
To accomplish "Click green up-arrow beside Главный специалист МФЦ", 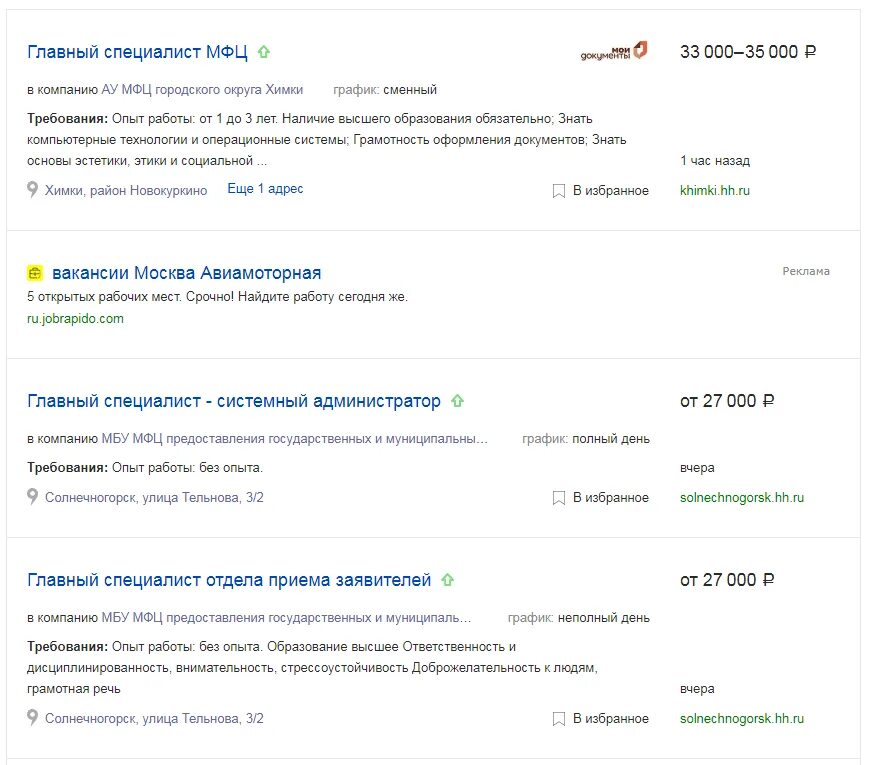I will tap(264, 52).
